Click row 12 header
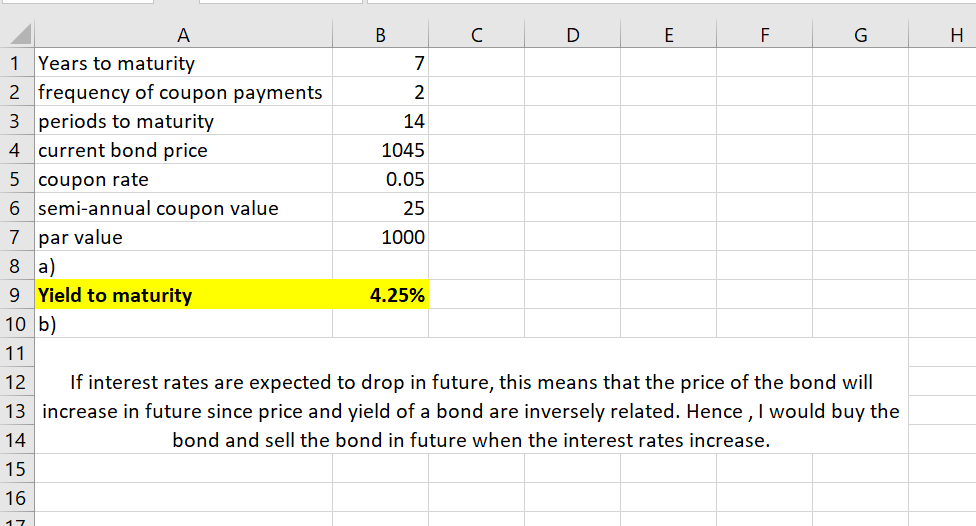Image resolution: width=976 pixels, height=526 pixels. (17, 382)
